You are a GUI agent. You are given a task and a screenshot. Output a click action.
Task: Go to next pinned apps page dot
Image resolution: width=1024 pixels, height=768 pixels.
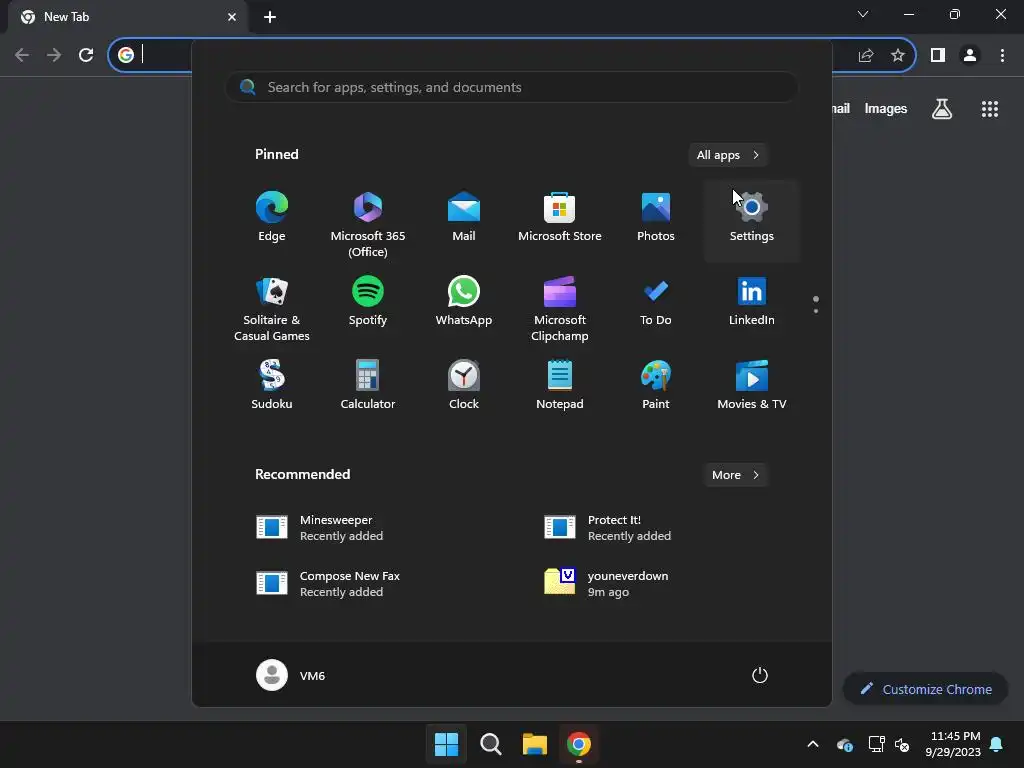point(816,311)
